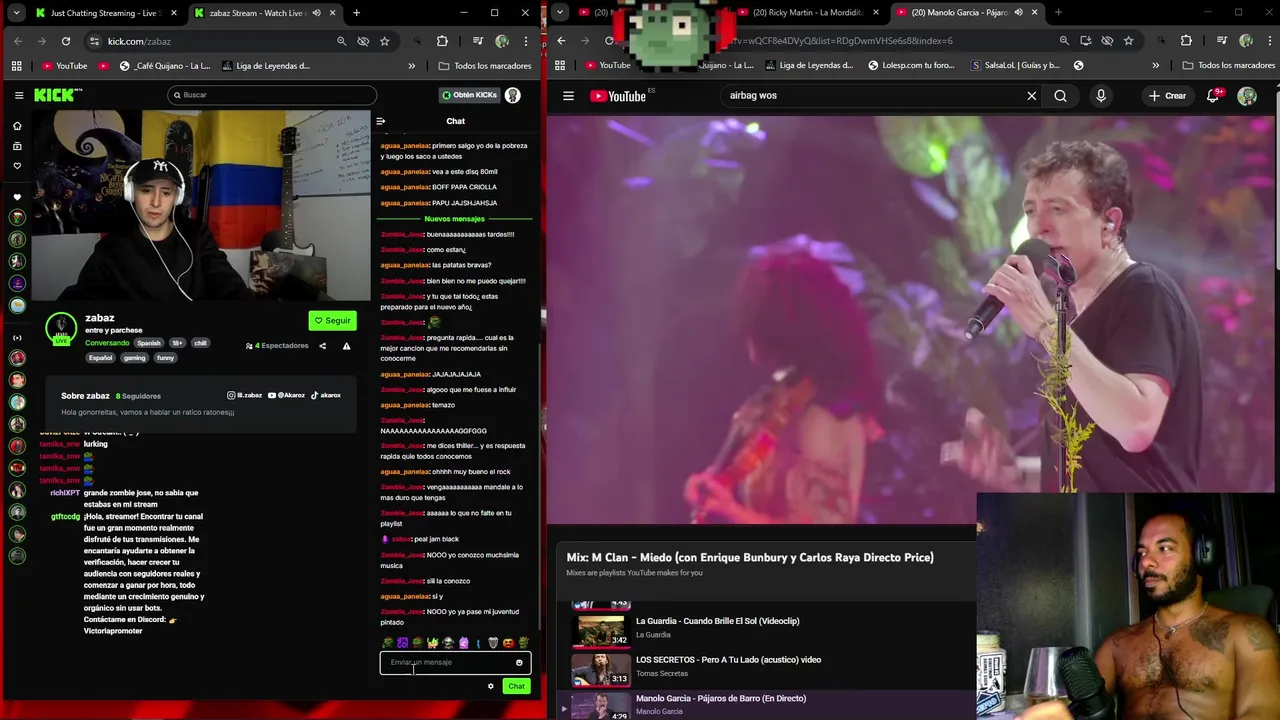The height and width of the screenshot is (720, 1280).
Task: Go to YouTube home via logo
Action: pyautogui.click(x=619, y=96)
